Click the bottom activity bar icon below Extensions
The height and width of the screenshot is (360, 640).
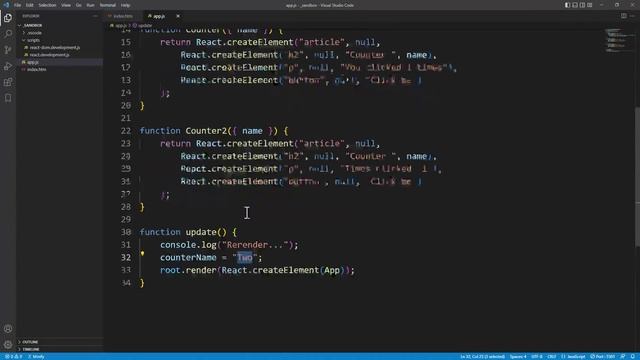[8, 98]
